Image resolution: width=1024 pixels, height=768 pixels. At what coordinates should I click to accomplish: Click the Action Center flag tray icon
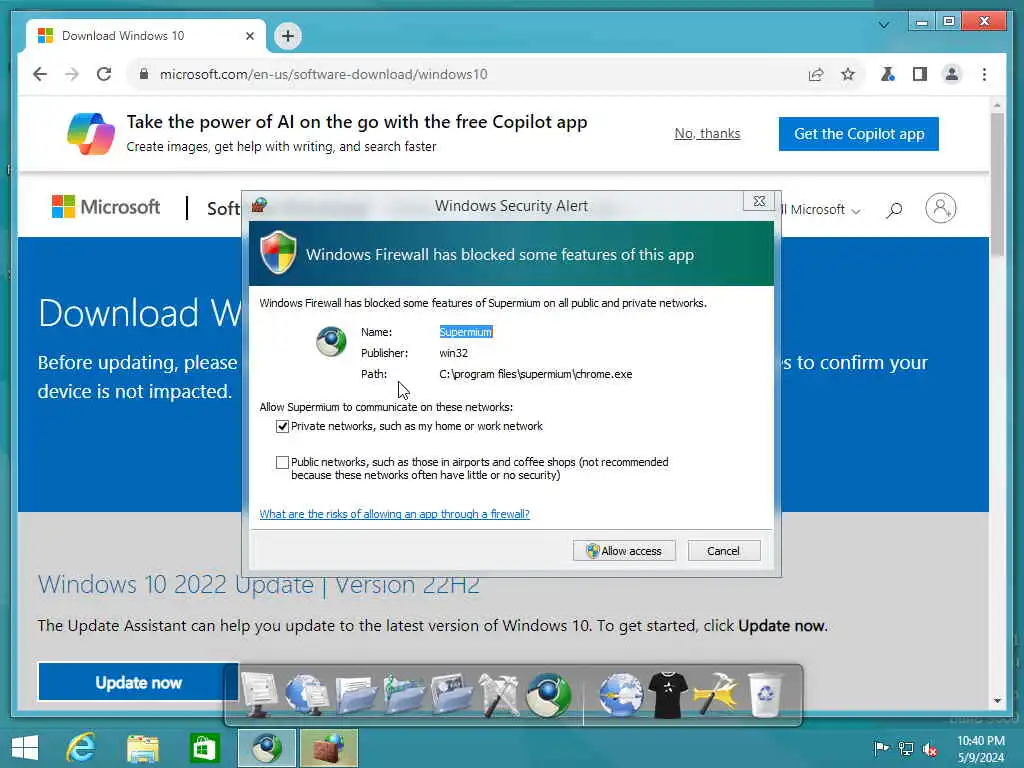[x=881, y=748]
